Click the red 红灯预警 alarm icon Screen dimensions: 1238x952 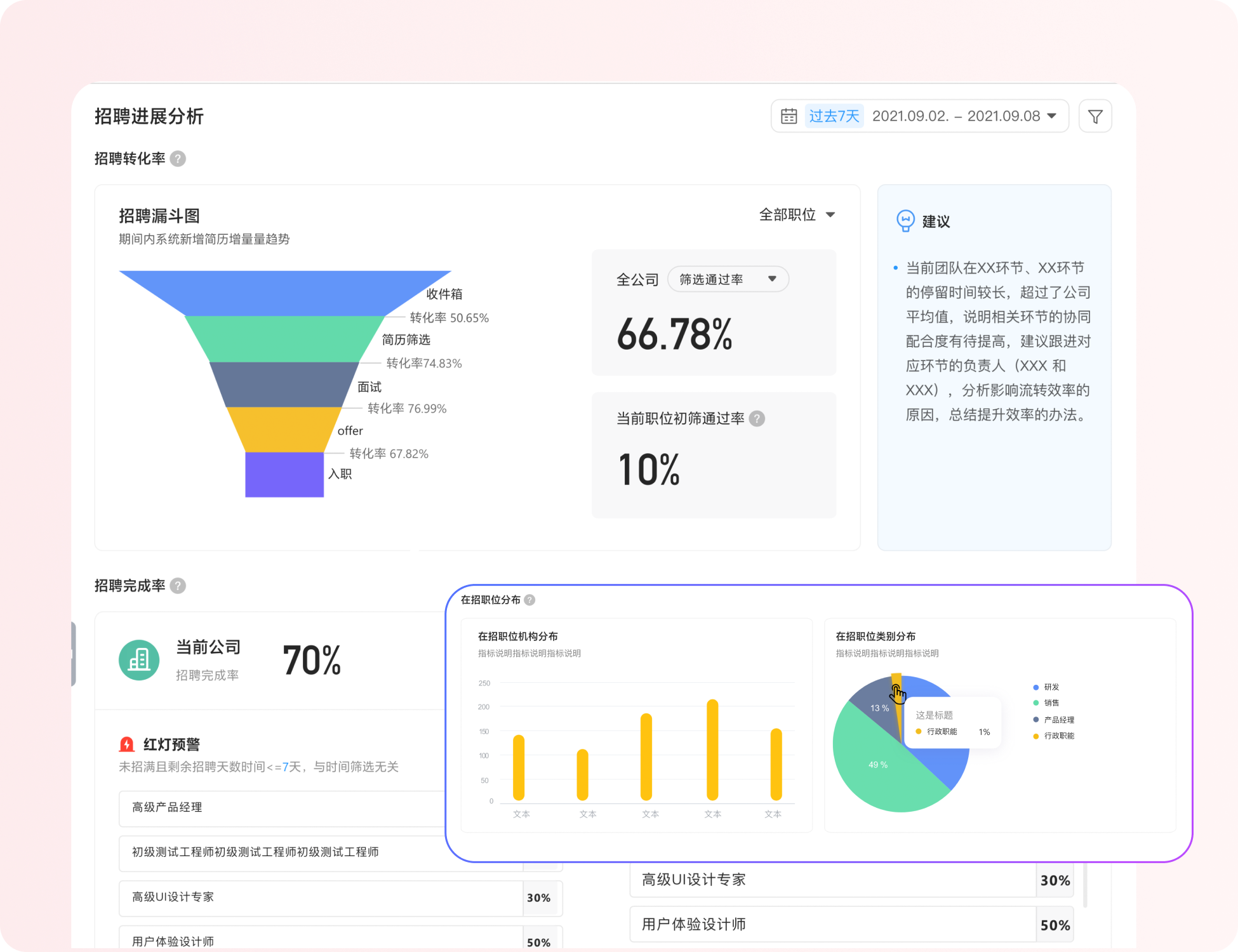pyautogui.click(x=127, y=744)
